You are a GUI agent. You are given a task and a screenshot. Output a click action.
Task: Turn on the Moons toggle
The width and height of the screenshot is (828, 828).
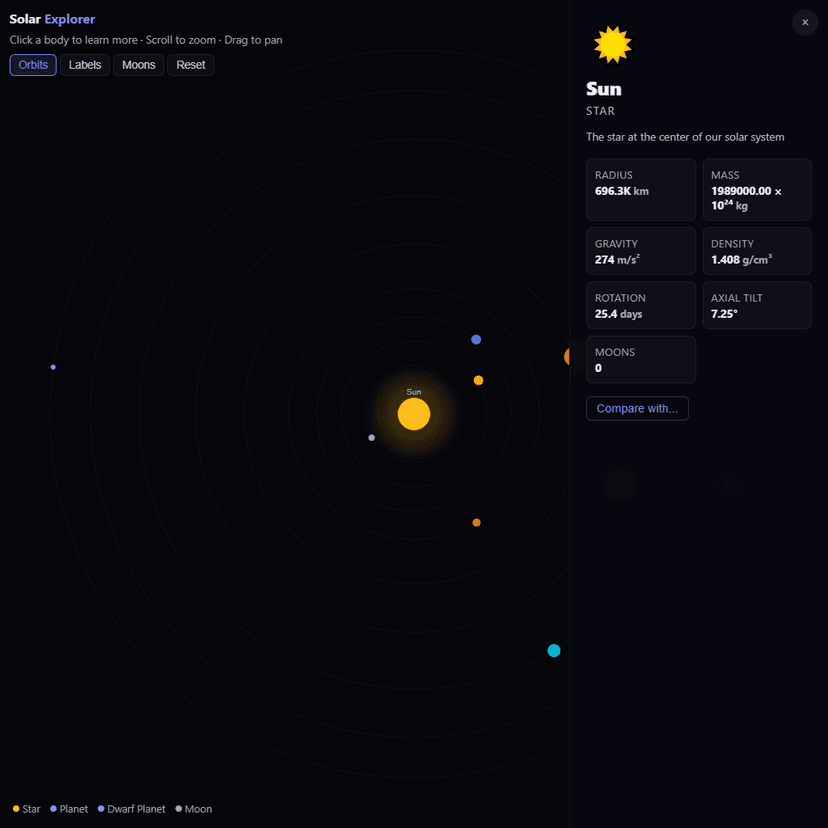coord(138,64)
